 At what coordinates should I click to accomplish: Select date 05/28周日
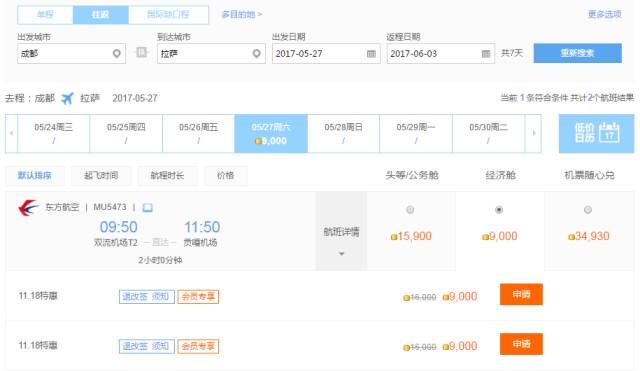coord(343,133)
